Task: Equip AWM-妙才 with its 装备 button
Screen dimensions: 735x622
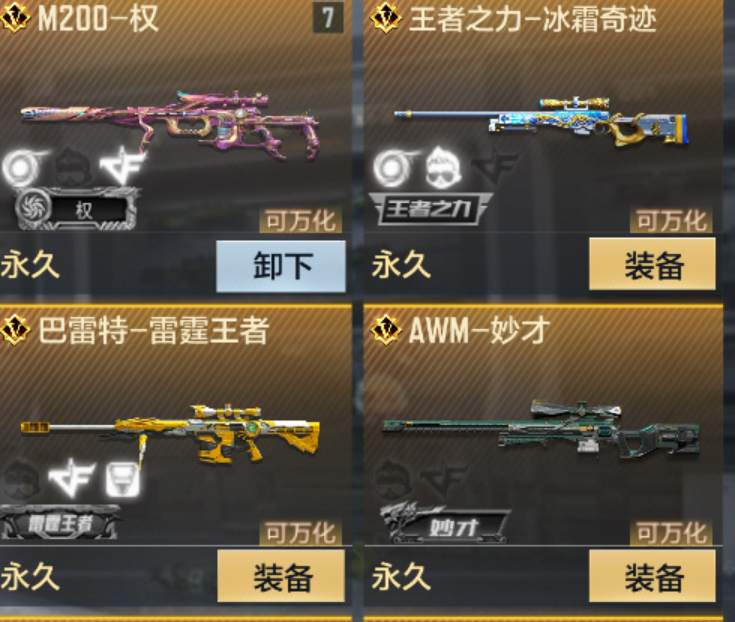Action: coord(652,576)
